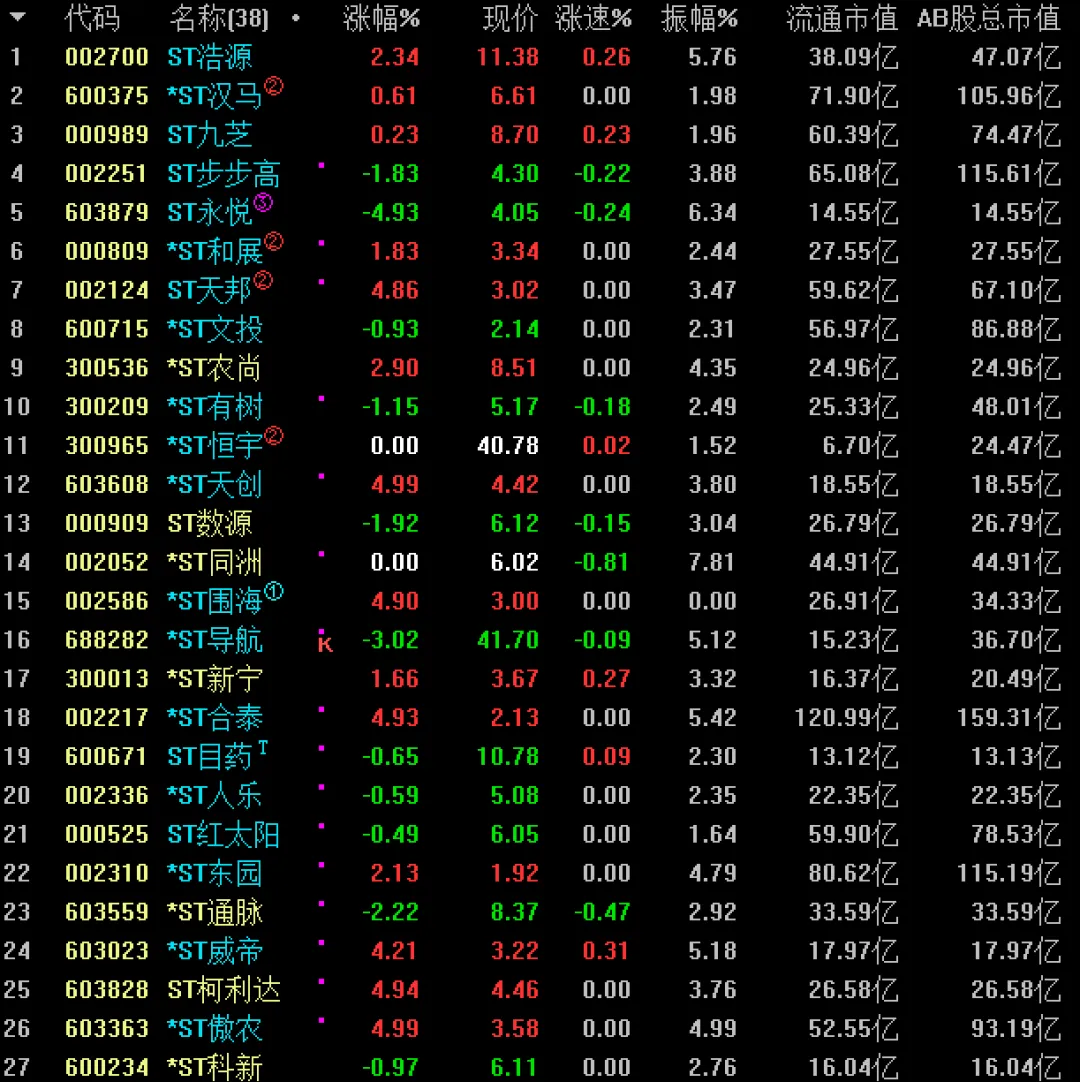Select stock name ST九芝
This screenshot has height=1082, width=1080.
210,135
